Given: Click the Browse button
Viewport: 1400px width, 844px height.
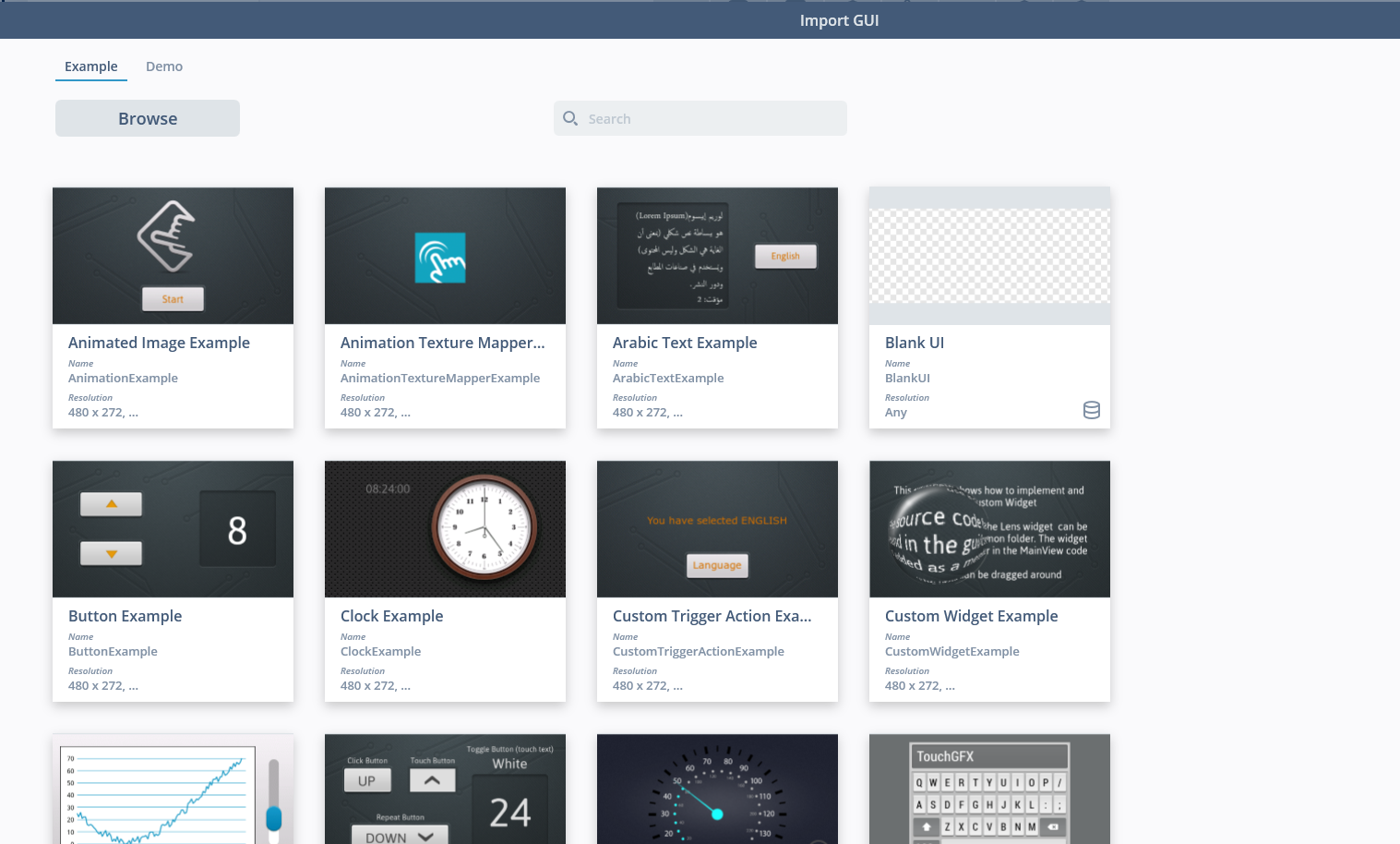Looking at the screenshot, I should 148,118.
